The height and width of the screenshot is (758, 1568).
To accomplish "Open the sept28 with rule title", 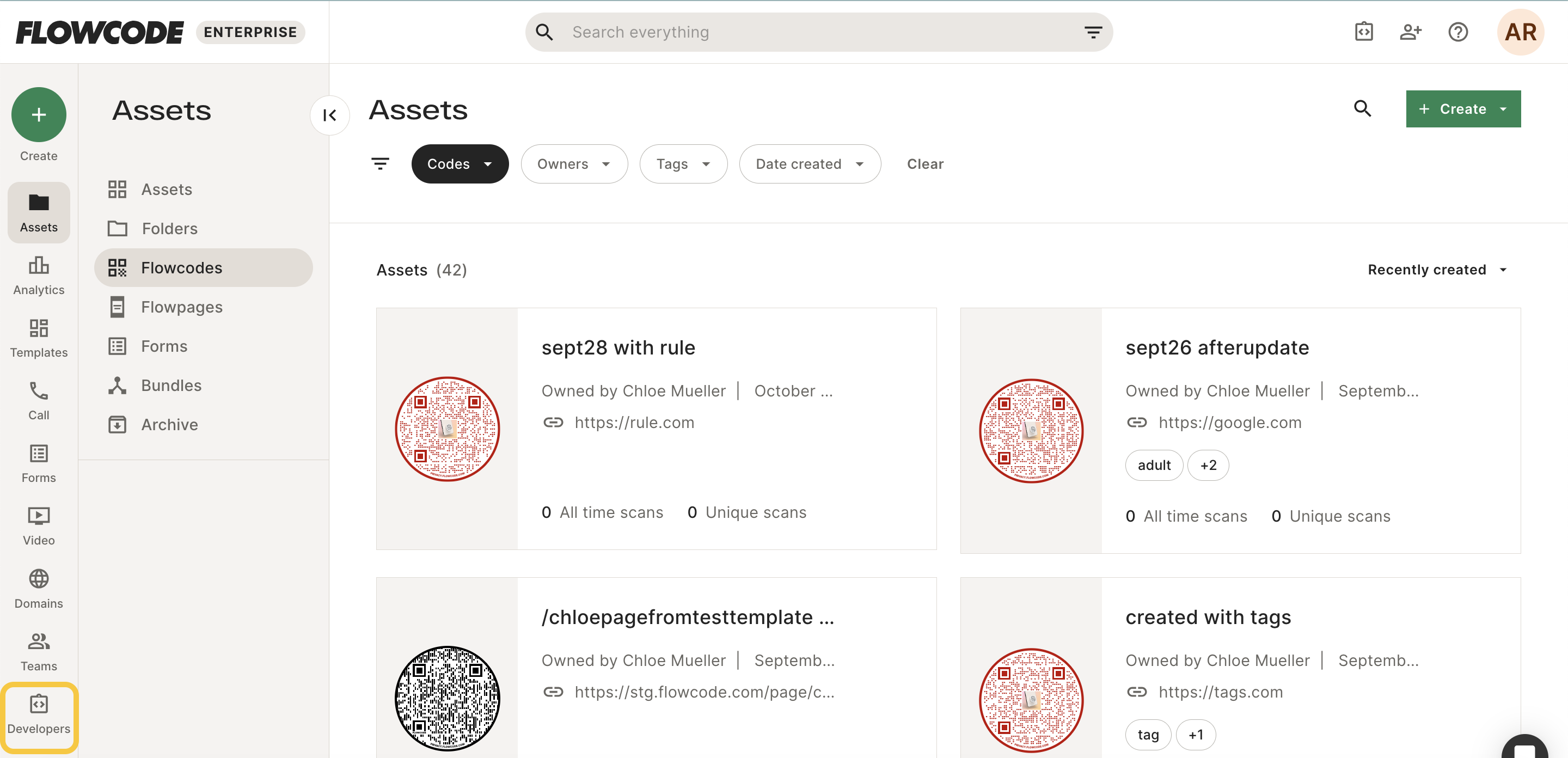I will (x=618, y=347).
